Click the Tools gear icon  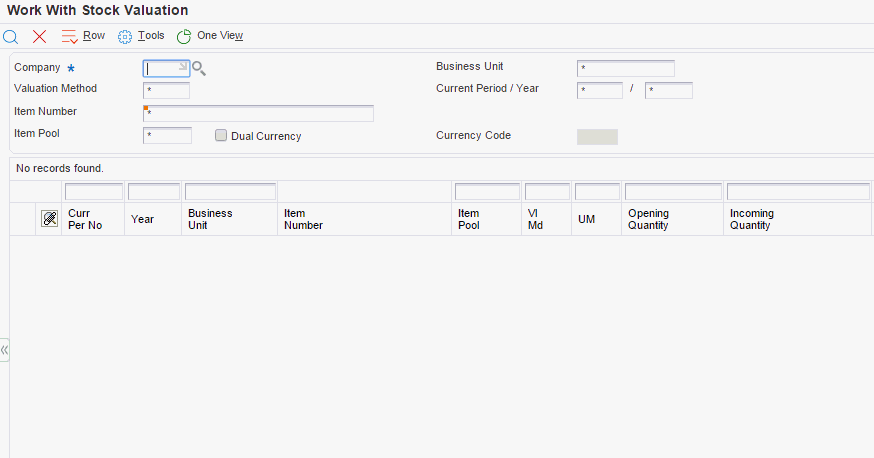125,36
